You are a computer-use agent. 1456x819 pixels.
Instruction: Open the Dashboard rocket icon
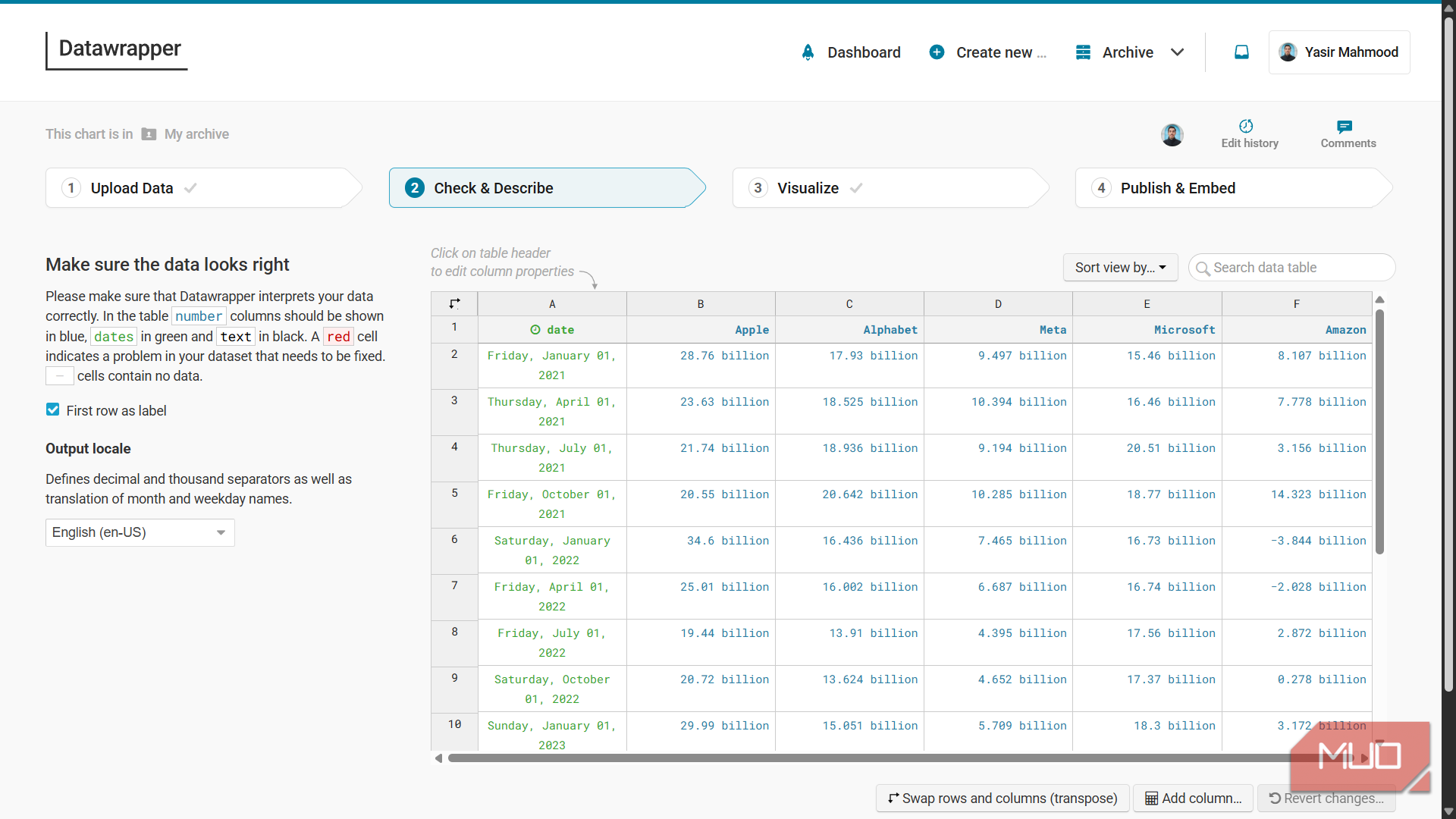(808, 52)
